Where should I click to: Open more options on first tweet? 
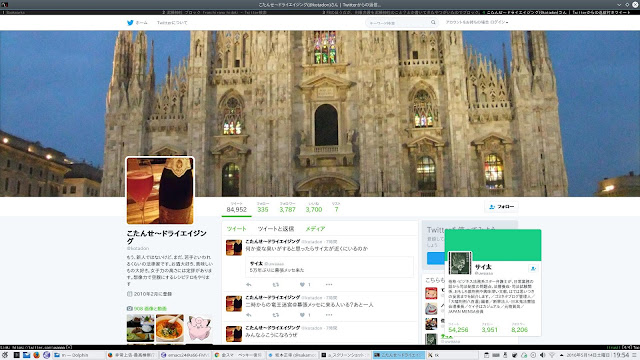(x=329, y=284)
